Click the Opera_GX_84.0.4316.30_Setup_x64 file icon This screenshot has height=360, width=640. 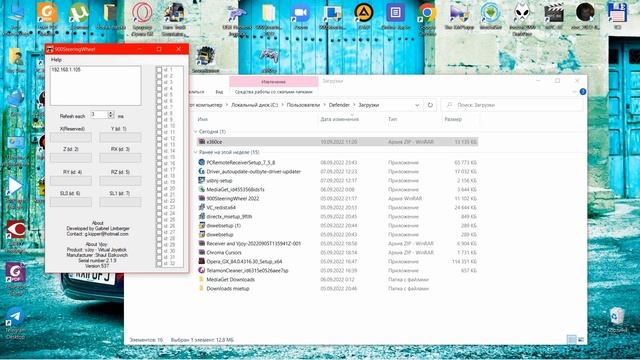pos(201,261)
